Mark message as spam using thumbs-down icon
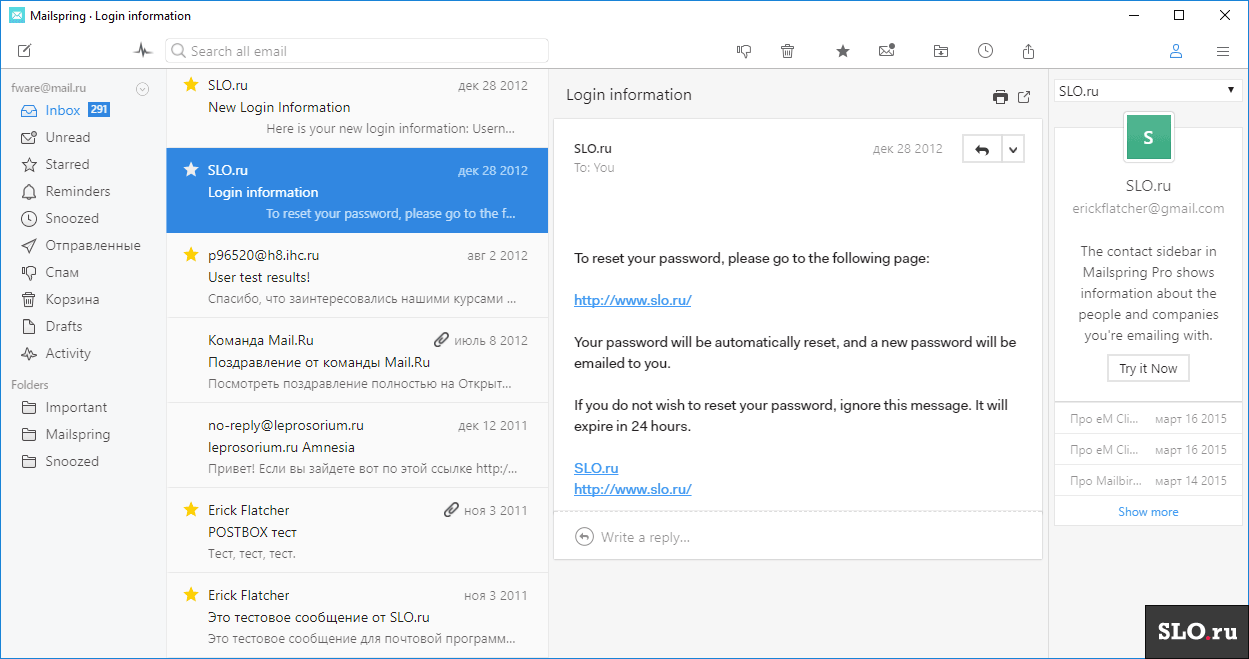This screenshot has width=1249, height=659. 744,51
